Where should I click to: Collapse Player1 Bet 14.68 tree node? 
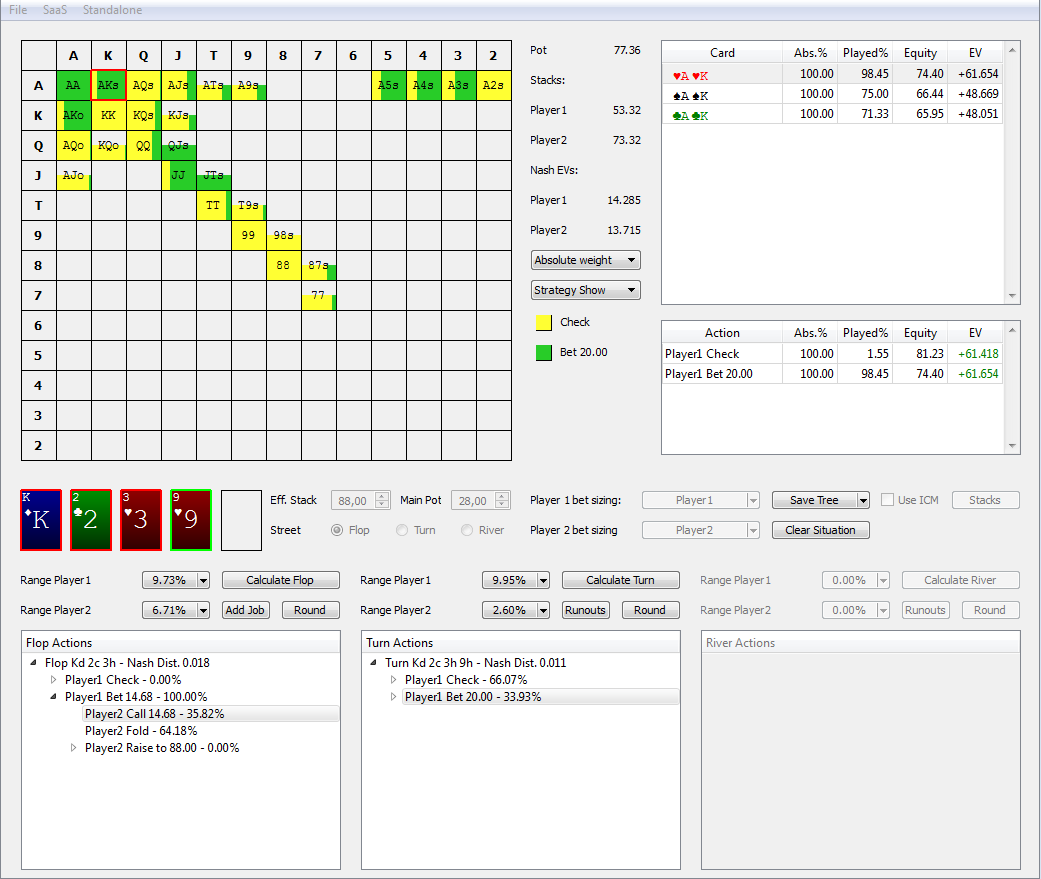tap(54, 696)
